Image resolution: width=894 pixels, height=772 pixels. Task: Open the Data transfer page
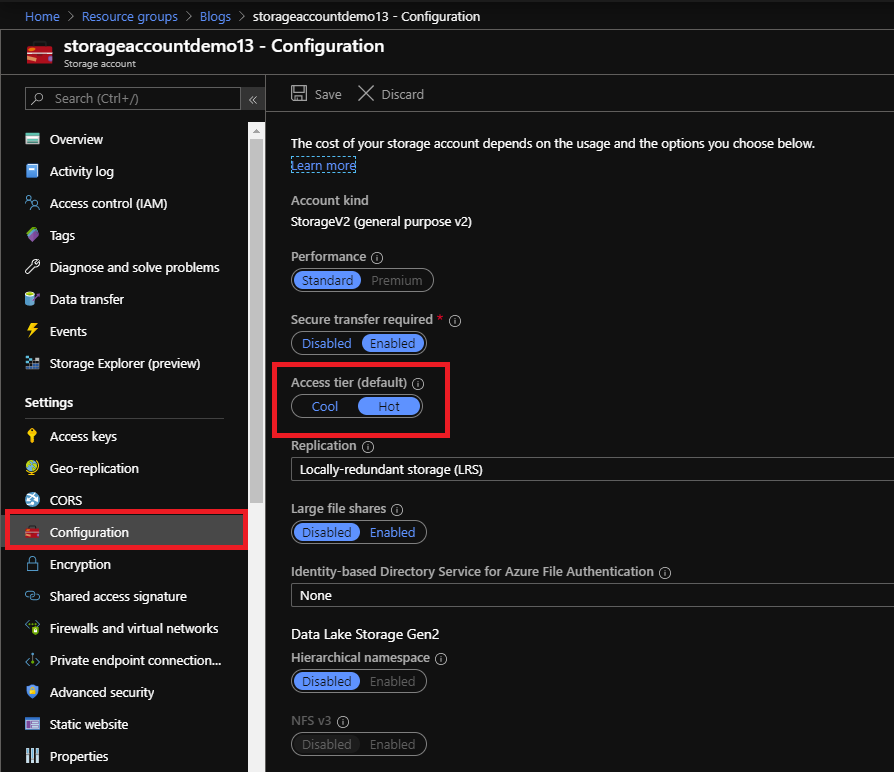click(87, 299)
